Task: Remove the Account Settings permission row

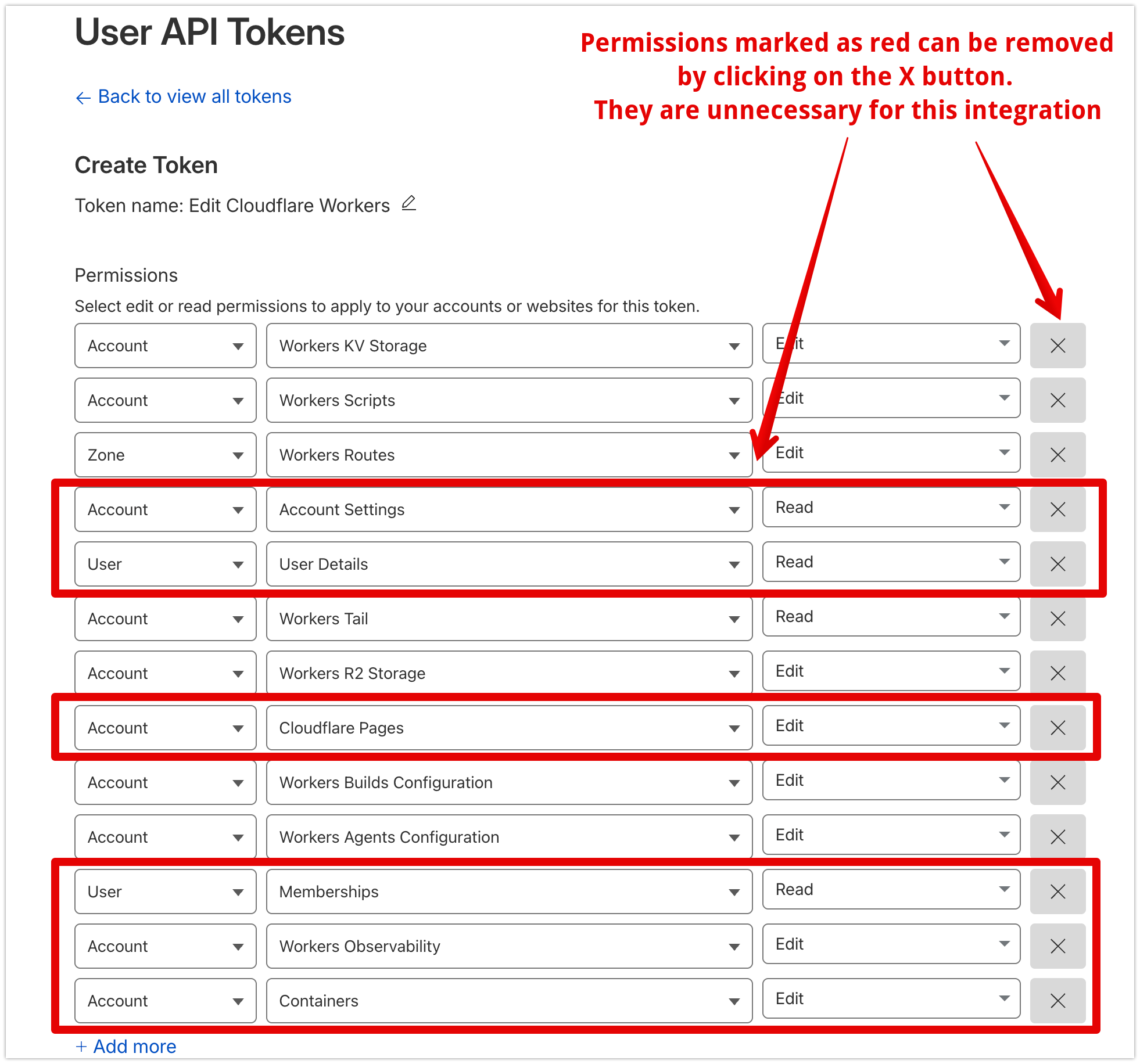Action: pyautogui.click(x=1057, y=509)
